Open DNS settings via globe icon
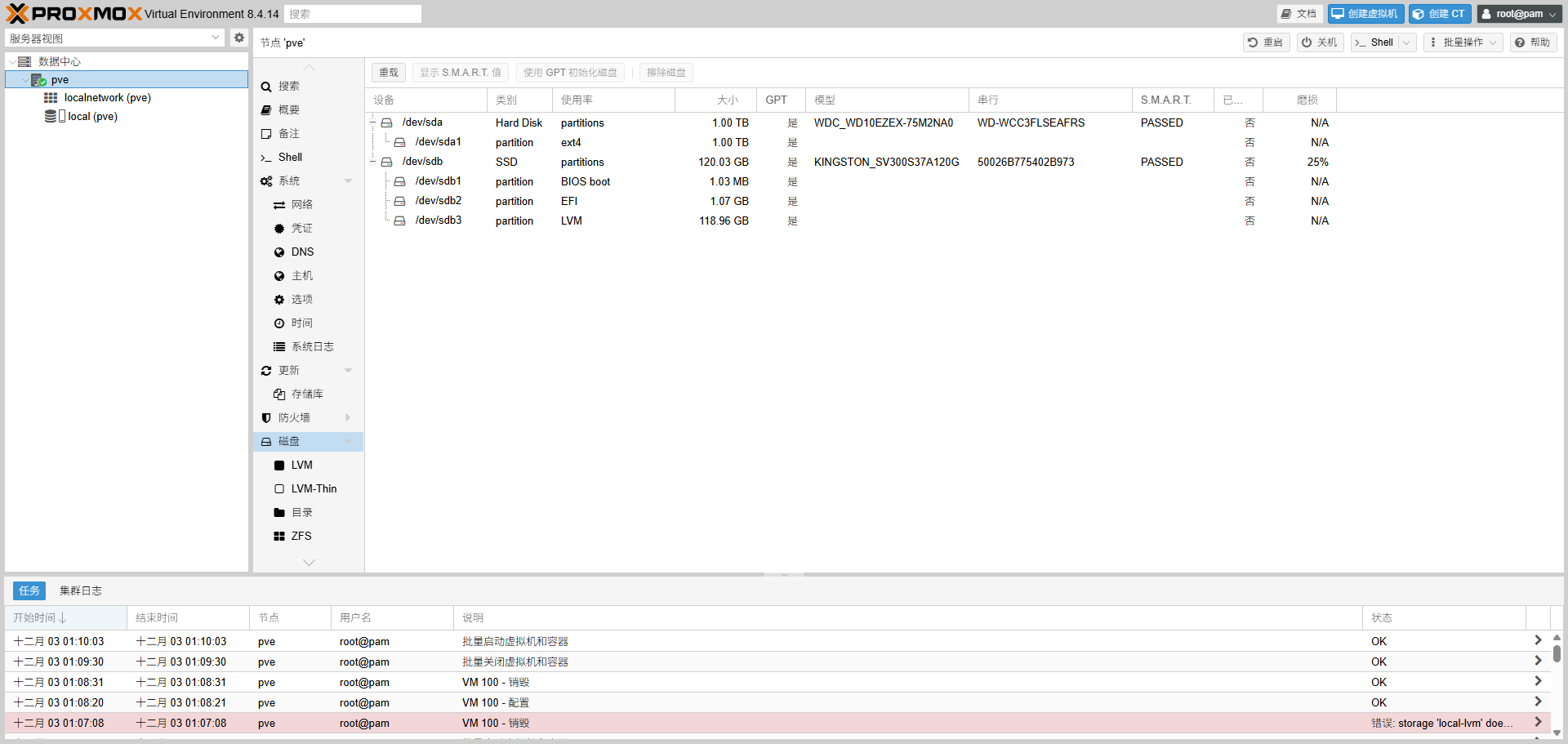Image resolution: width=1568 pixels, height=744 pixels. pos(279,252)
